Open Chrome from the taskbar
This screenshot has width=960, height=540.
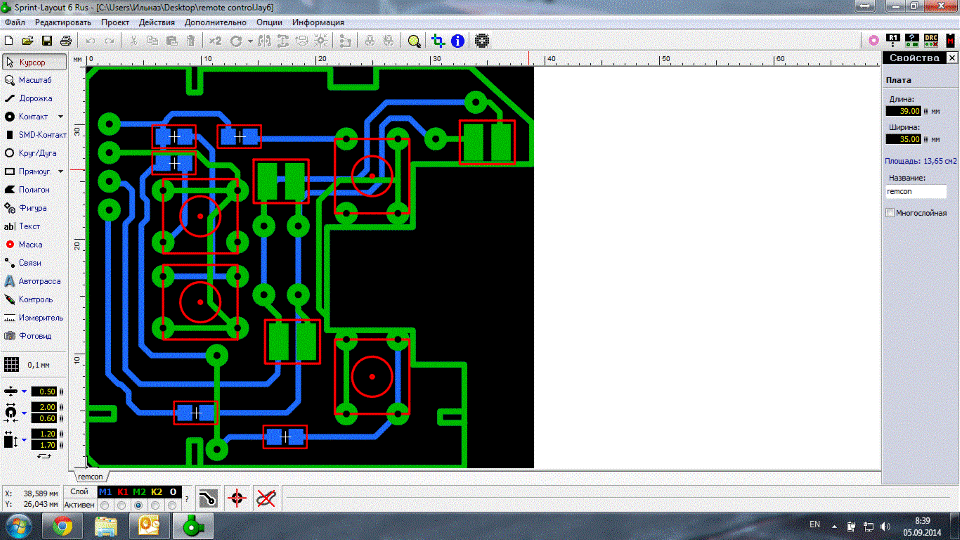click(62, 526)
